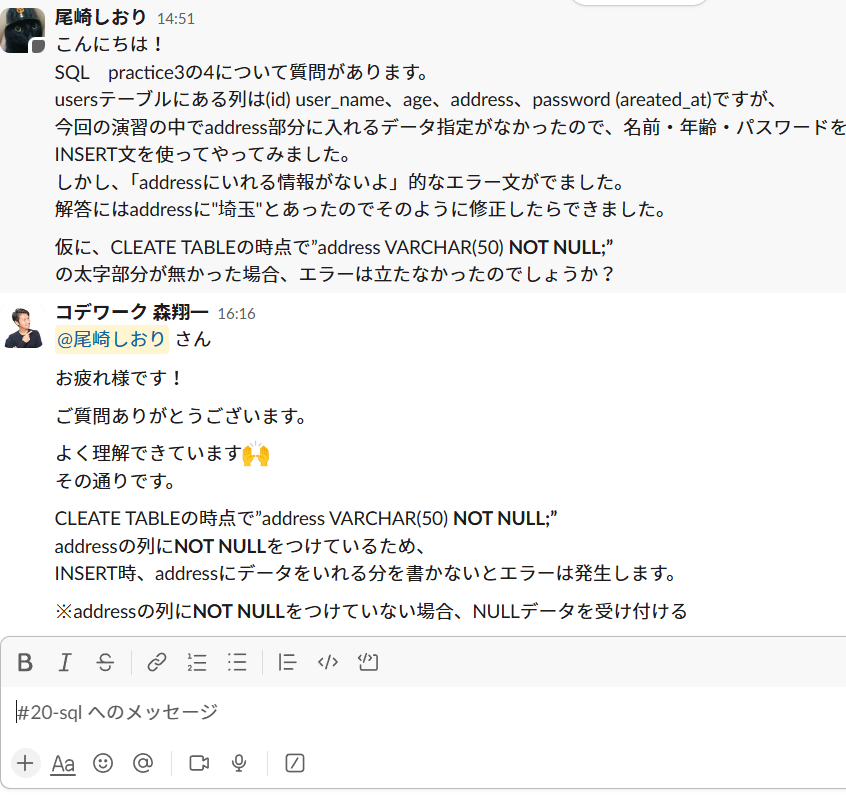Toggle strikethrough formatting
Screen dimensions: 846x797
point(105,662)
